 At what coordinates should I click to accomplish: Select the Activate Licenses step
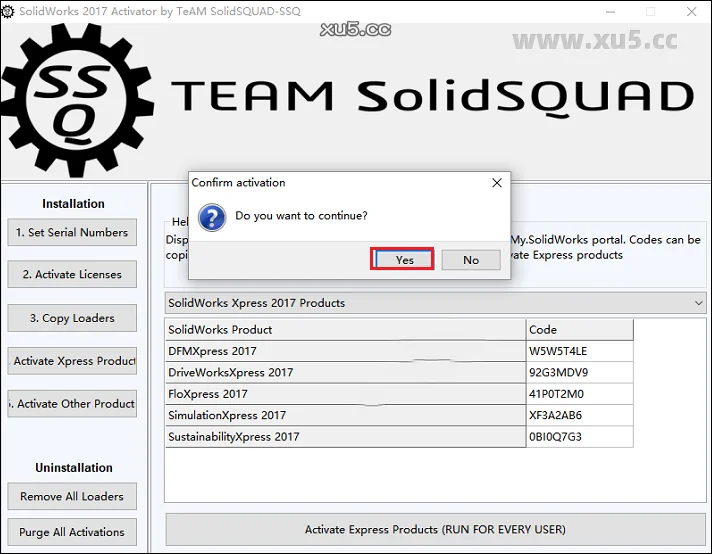pyautogui.click(x=72, y=275)
